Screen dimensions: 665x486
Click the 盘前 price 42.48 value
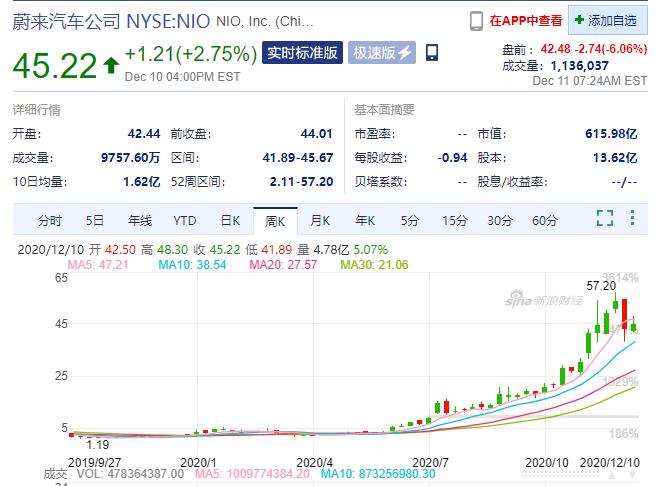click(555, 49)
